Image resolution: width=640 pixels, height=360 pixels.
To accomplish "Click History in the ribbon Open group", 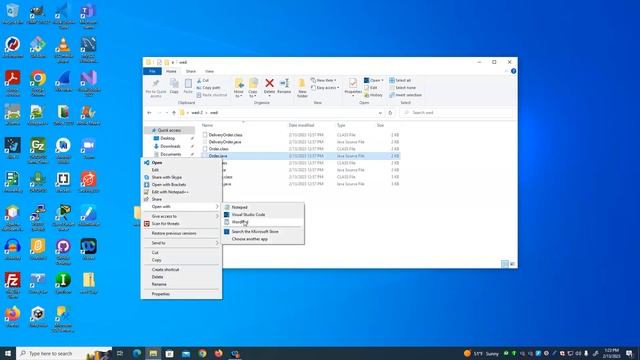I will tap(373, 95).
